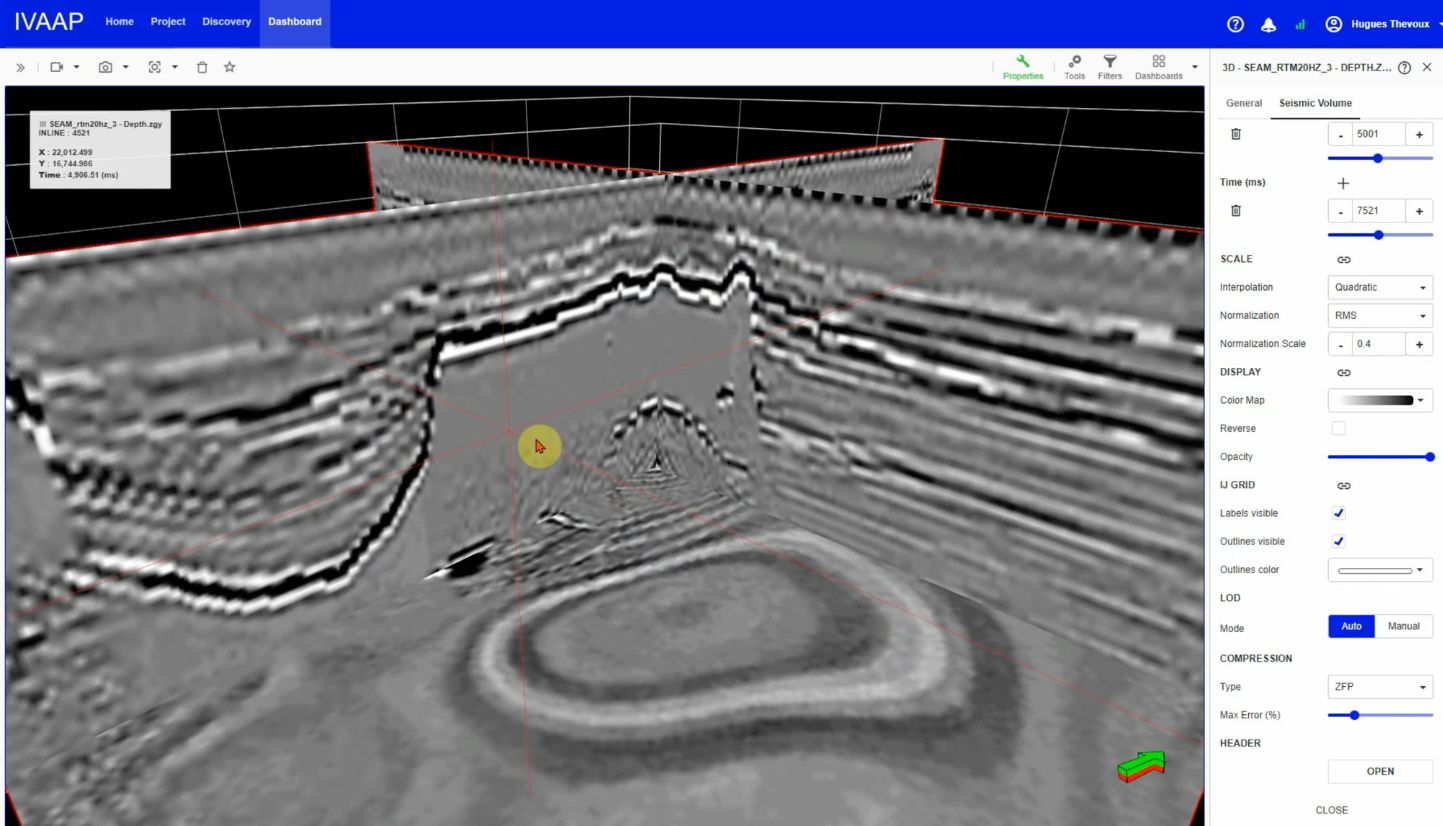Click the green signal status icon
Viewport: 1443px width, 826px height.
coord(1301,24)
